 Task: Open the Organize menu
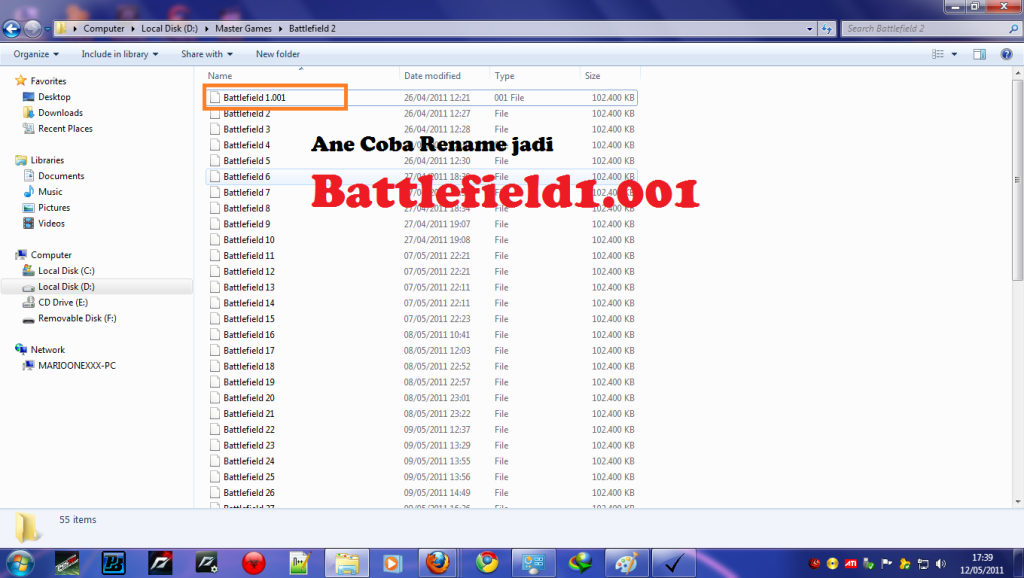point(36,54)
